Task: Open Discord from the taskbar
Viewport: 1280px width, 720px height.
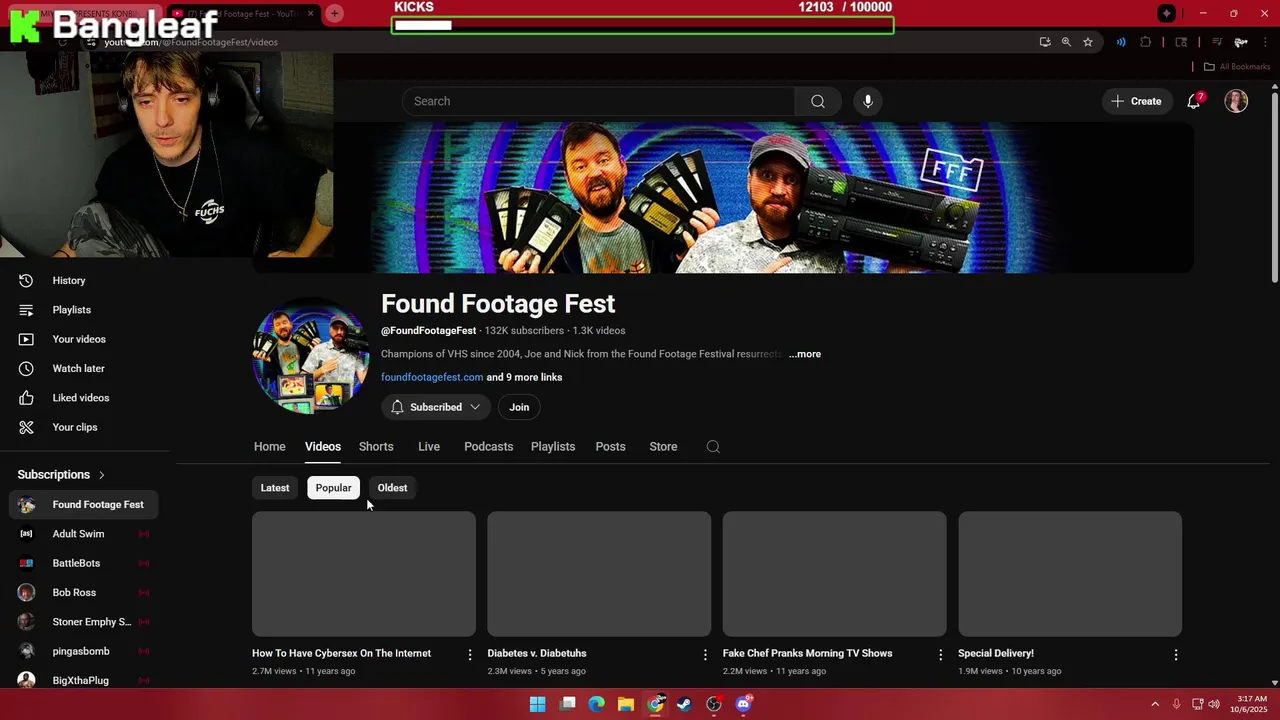Action: point(743,704)
